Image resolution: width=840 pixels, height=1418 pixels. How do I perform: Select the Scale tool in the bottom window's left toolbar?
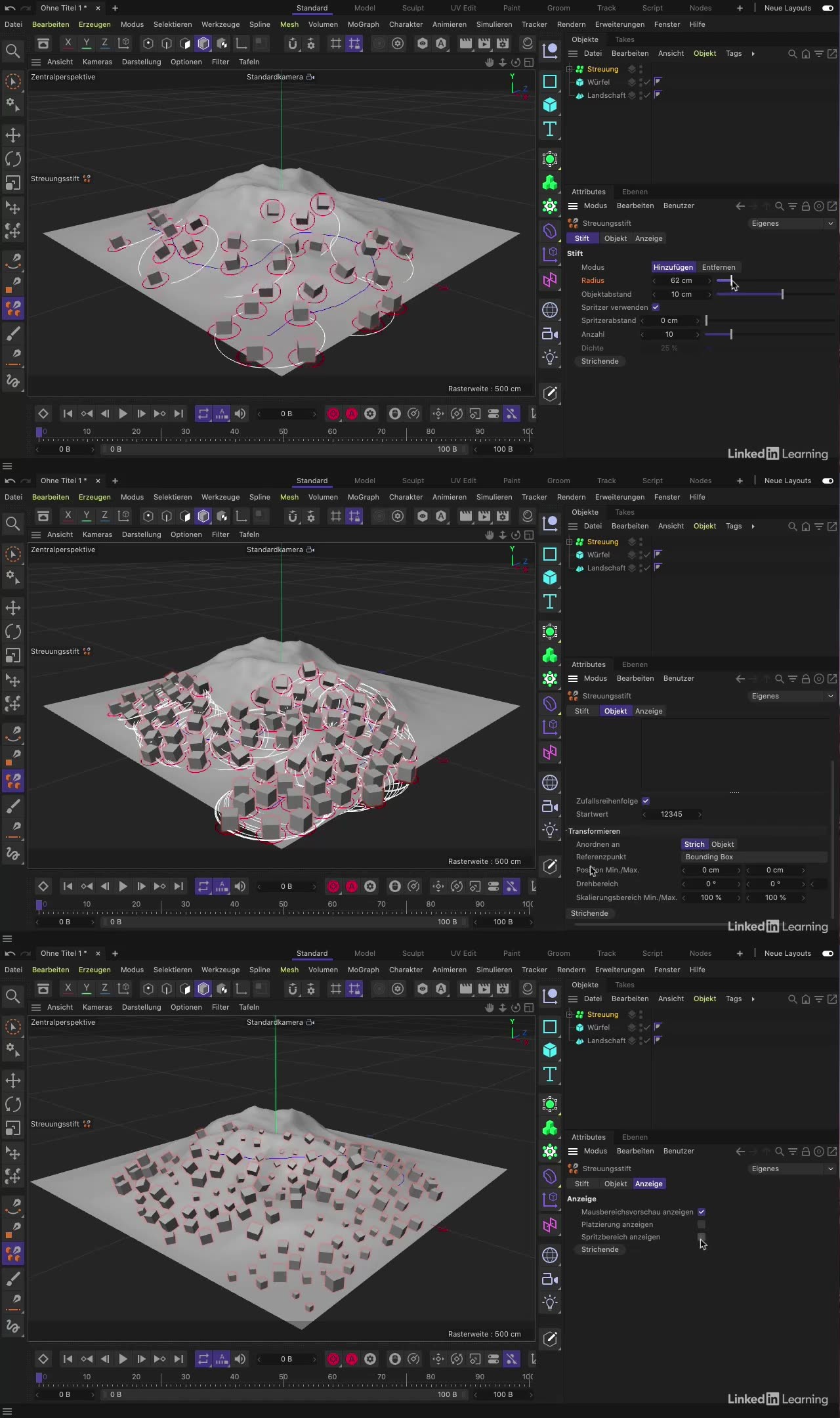[13, 1128]
